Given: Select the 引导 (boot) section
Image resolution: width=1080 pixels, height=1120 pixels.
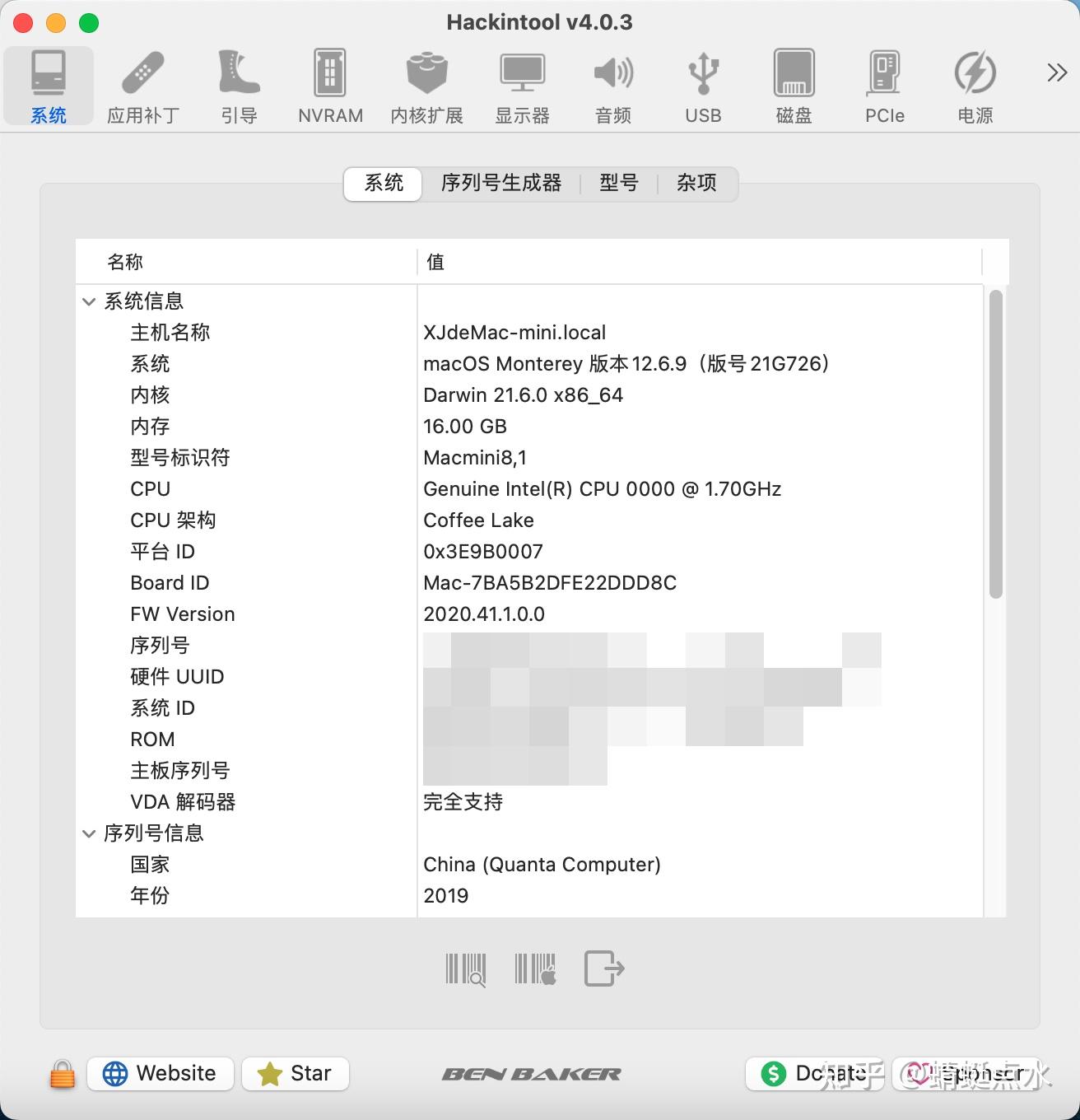Looking at the screenshot, I should coord(238,82).
